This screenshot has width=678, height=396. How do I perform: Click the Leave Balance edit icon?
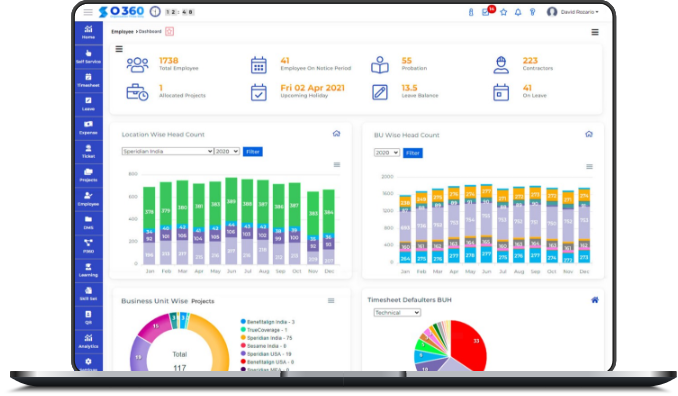(380, 93)
